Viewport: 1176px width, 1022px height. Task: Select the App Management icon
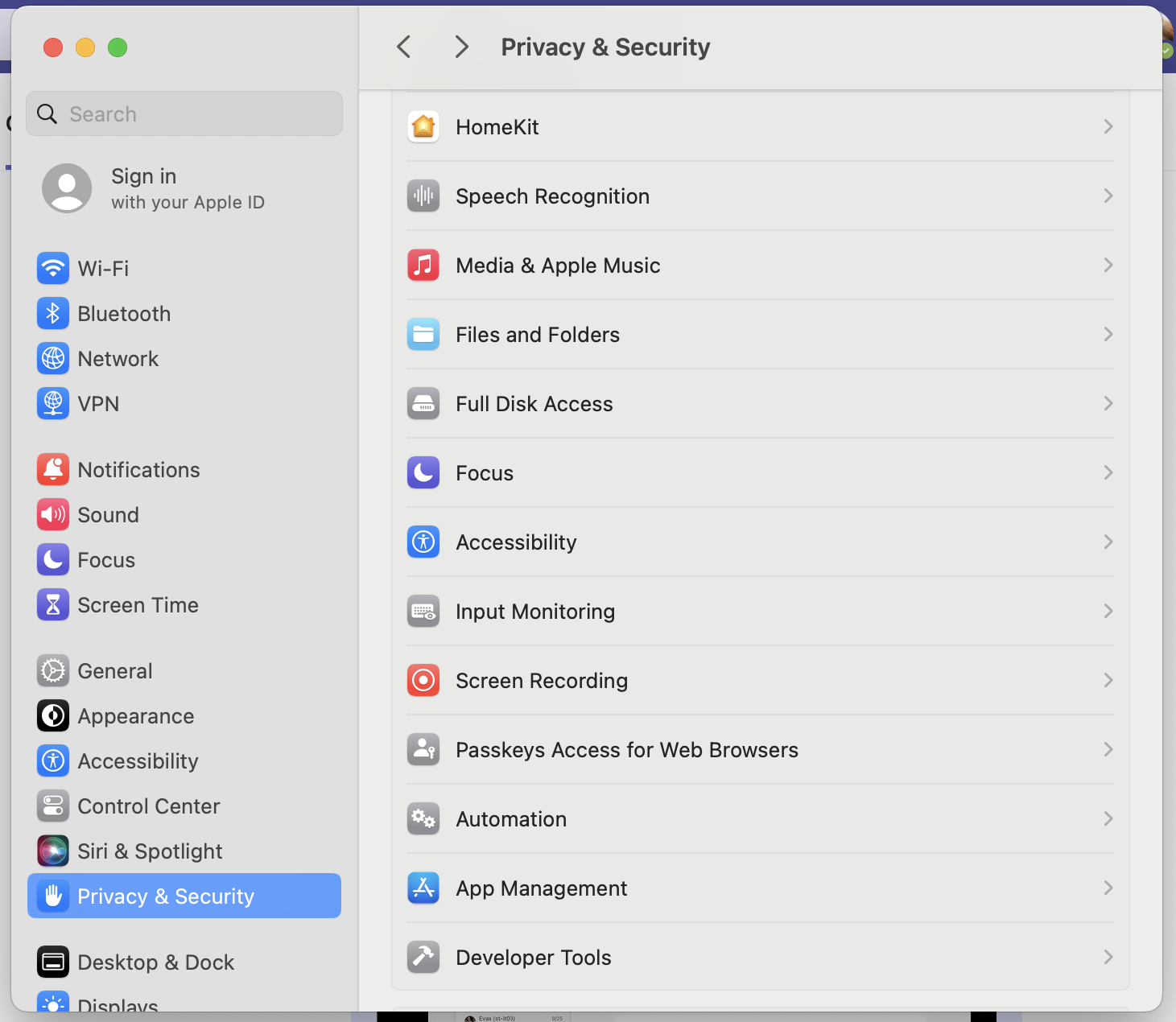coord(423,888)
